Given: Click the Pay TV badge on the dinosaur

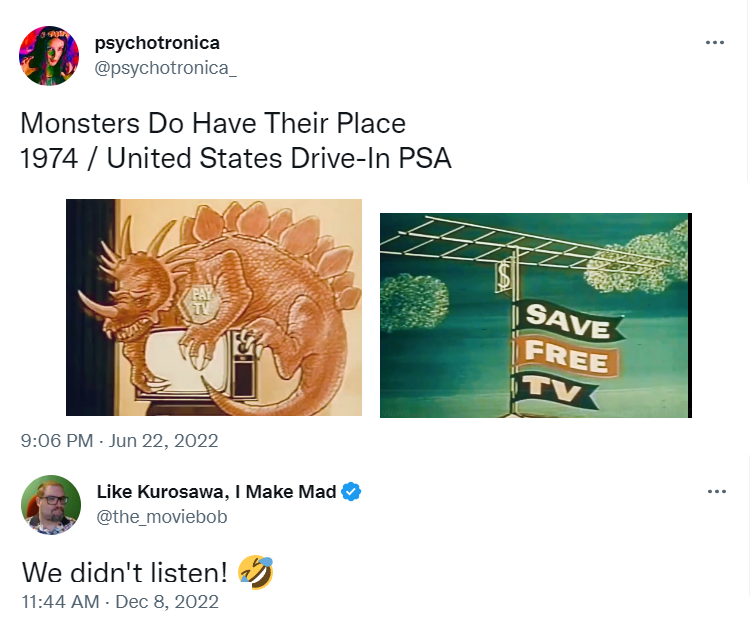Looking at the screenshot, I should tap(200, 303).
